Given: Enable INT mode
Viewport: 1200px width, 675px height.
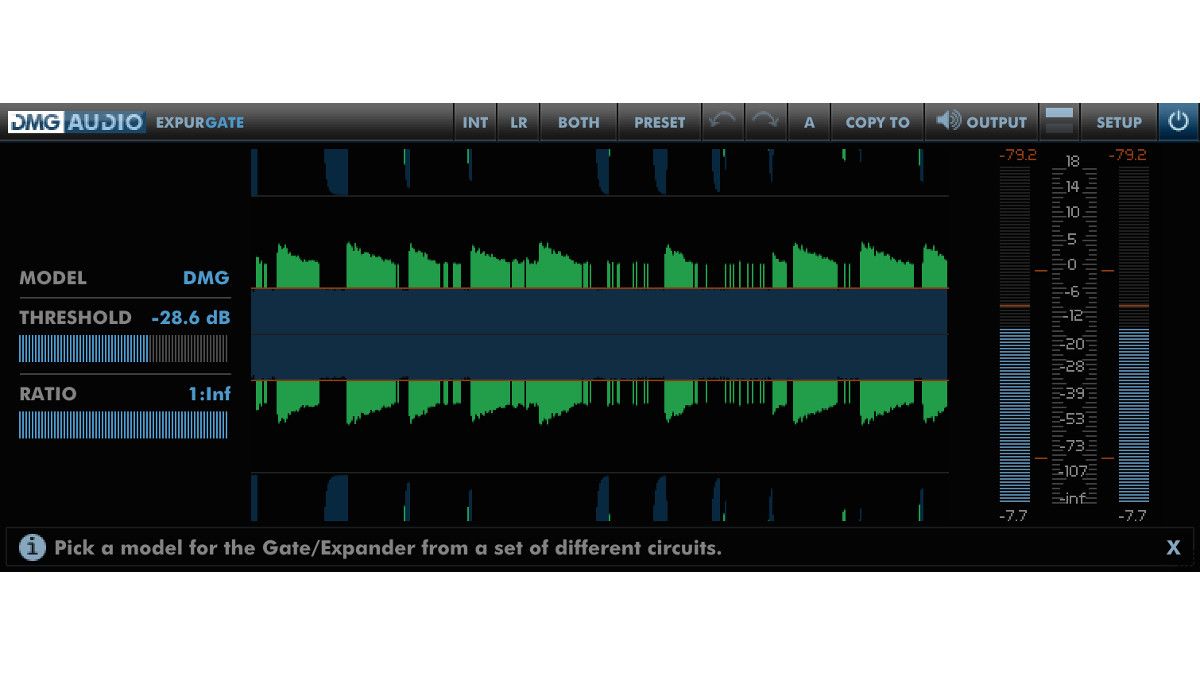Looking at the screenshot, I should pos(475,122).
